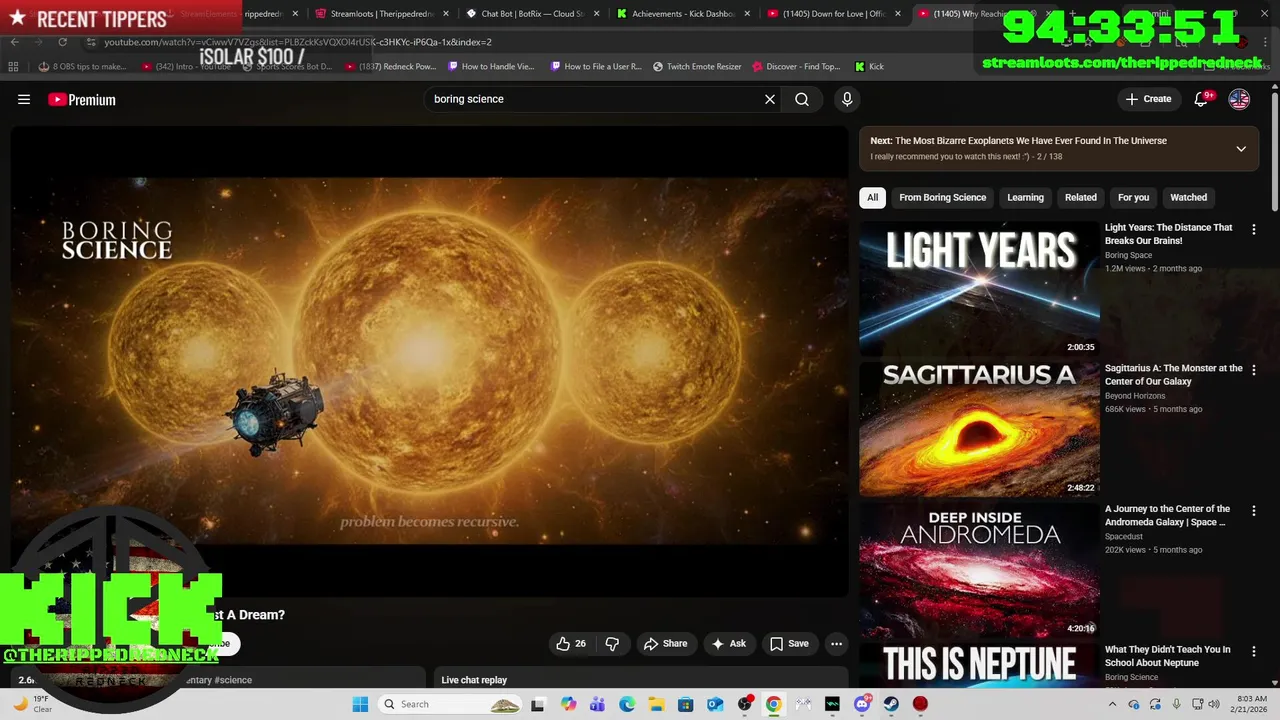Open 'What They Didn't Teach You' title
1280x720 pixels.
click(1167, 656)
